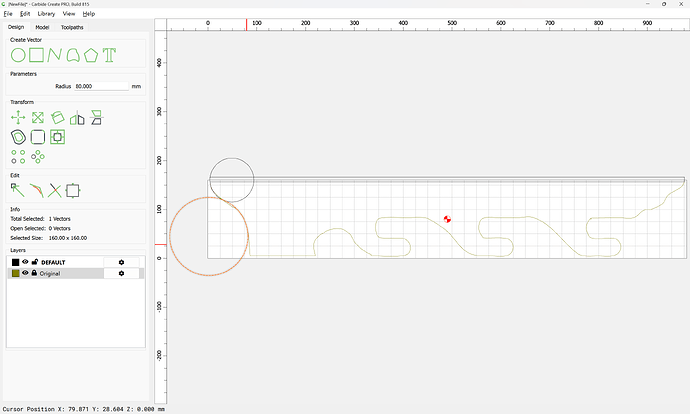690x414 pixels.
Task: Select the Rectangle vector tool
Action: [x=37, y=54]
